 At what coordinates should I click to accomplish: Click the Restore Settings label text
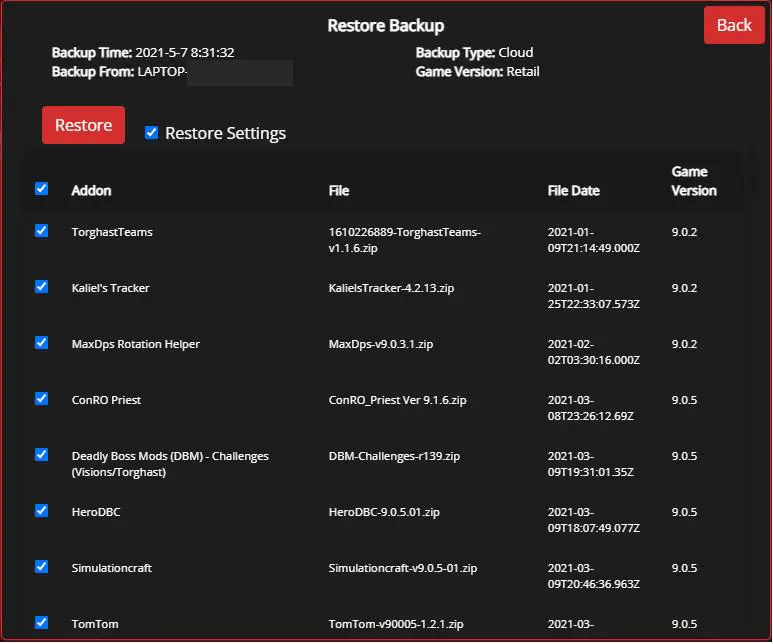(225, 133)
